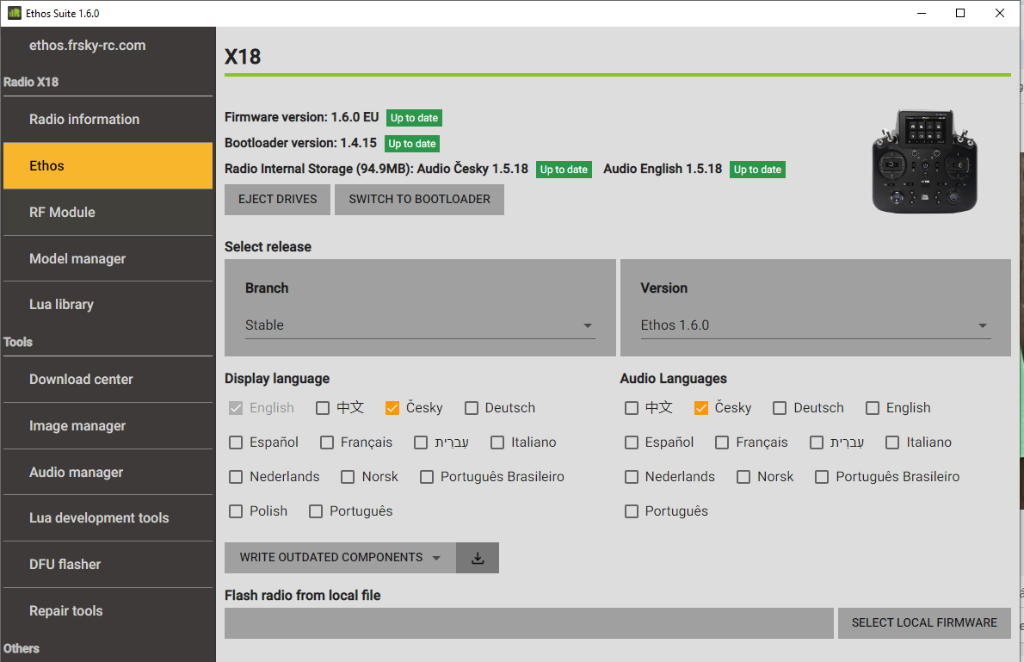Maximize the Ethos Suite window
1024x662 pixels.
[960, 13]
